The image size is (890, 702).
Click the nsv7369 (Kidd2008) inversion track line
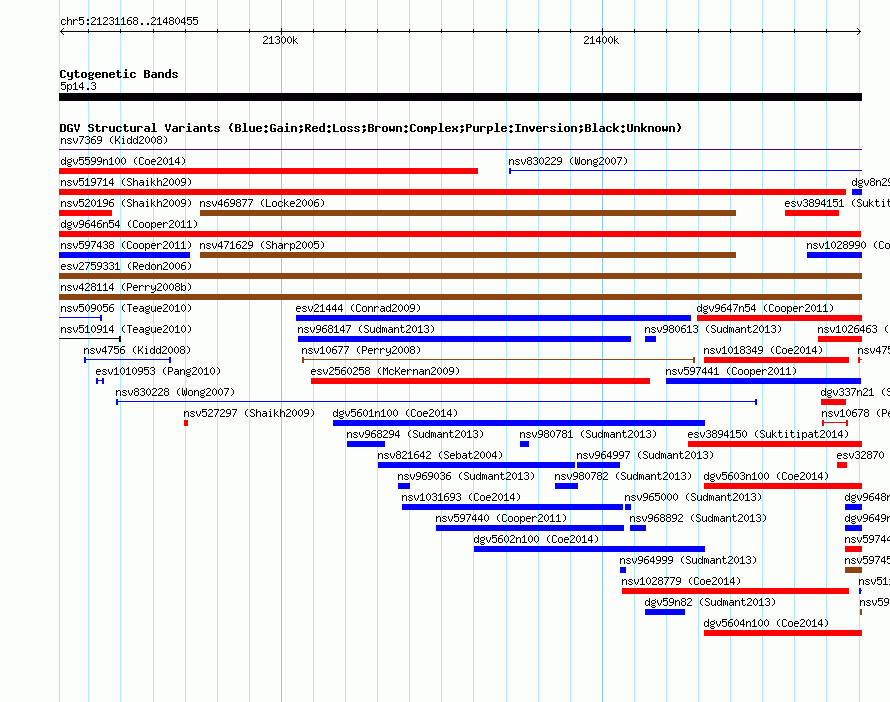point(460,150)
